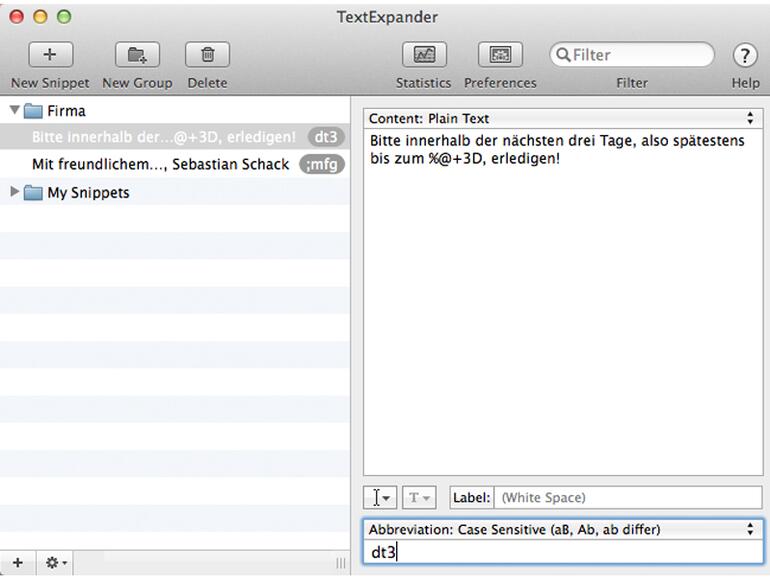Select the 'Bitte innerhalb der' snippet
770x578 pixels.
(163, 137)
